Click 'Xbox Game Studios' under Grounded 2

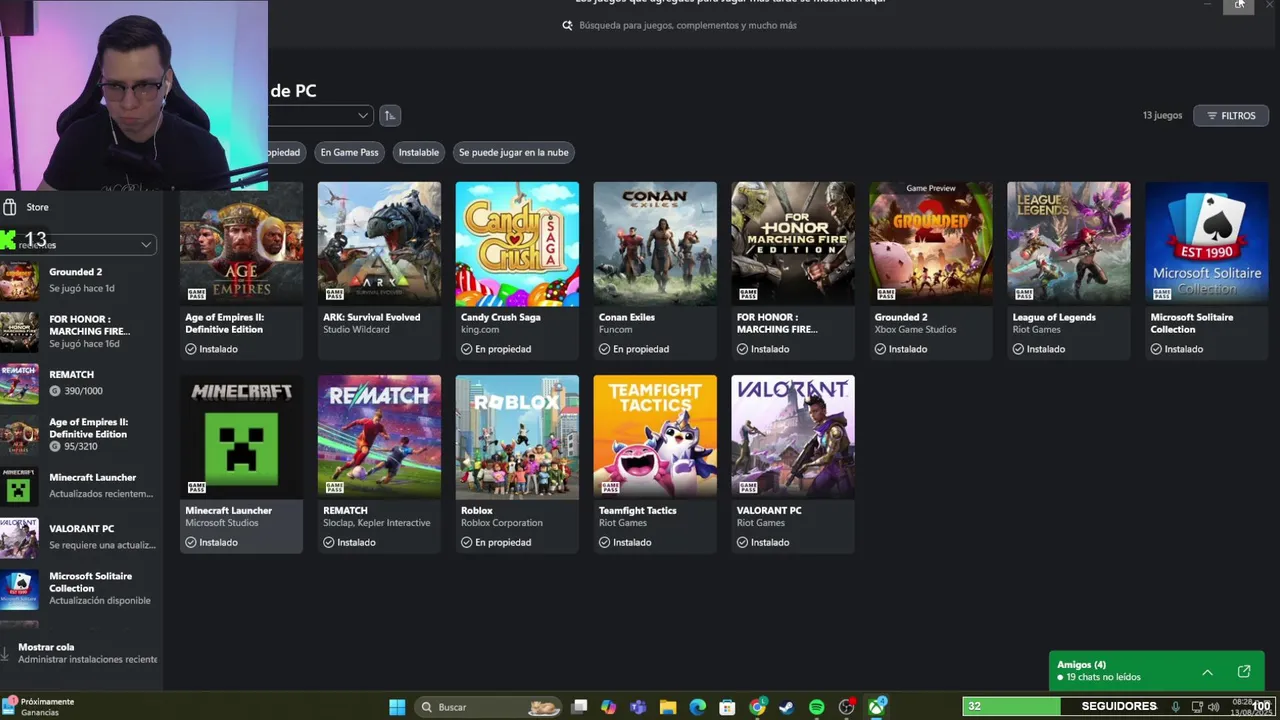(916, 330)
